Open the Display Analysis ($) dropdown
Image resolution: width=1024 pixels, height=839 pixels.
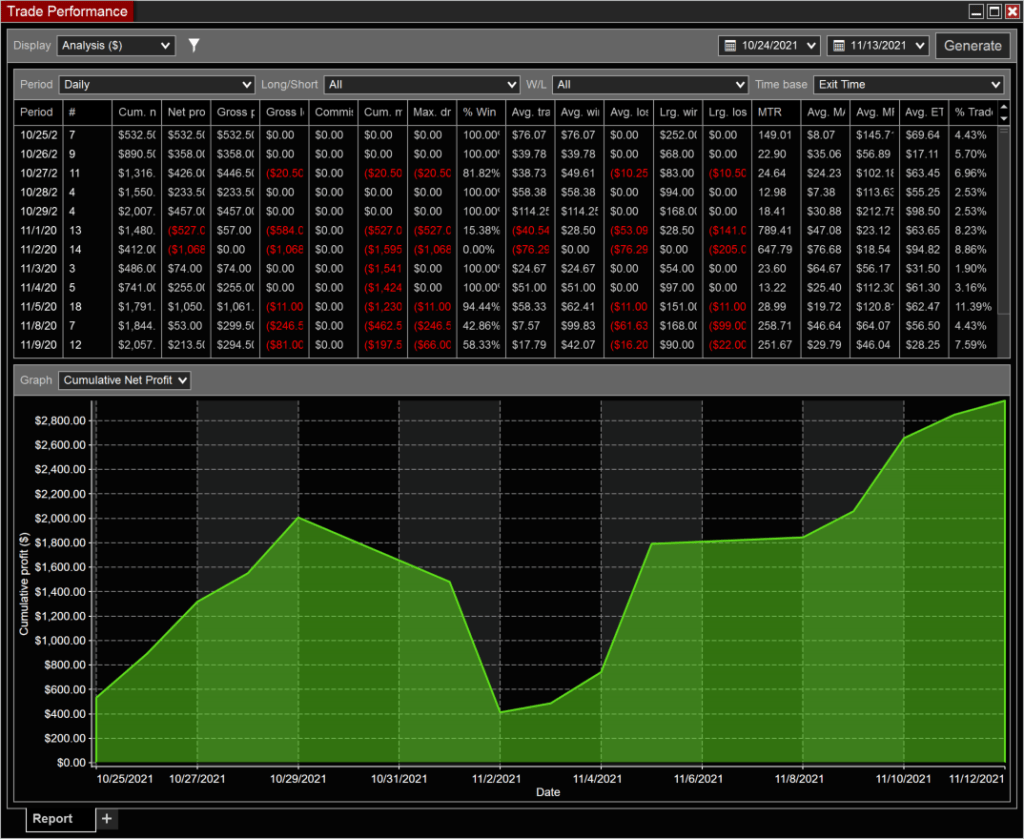tap(116, 45)
